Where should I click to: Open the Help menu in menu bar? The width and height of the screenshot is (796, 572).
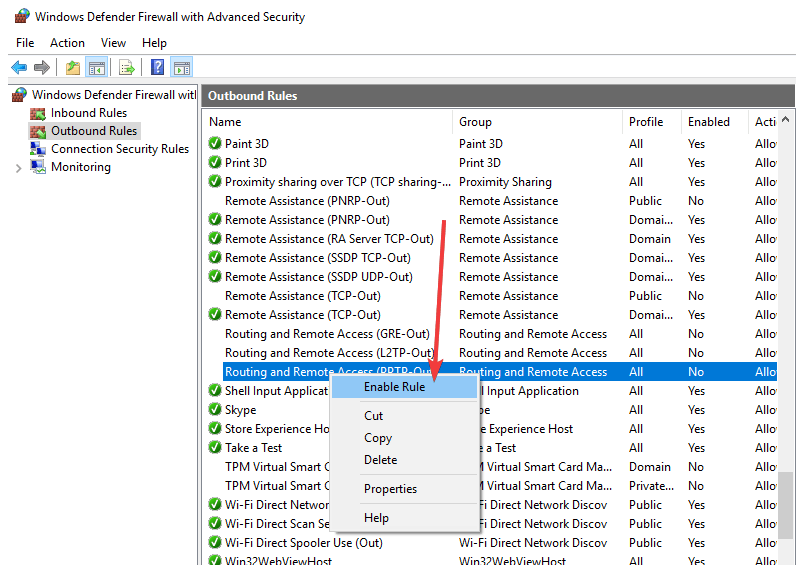(x=154, y=43)
